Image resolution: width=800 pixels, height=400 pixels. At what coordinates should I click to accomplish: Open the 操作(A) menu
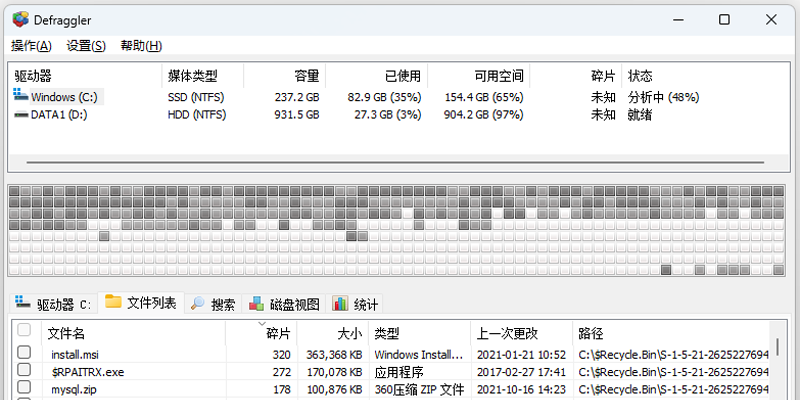pyautogui.click(x=32, y=46)
